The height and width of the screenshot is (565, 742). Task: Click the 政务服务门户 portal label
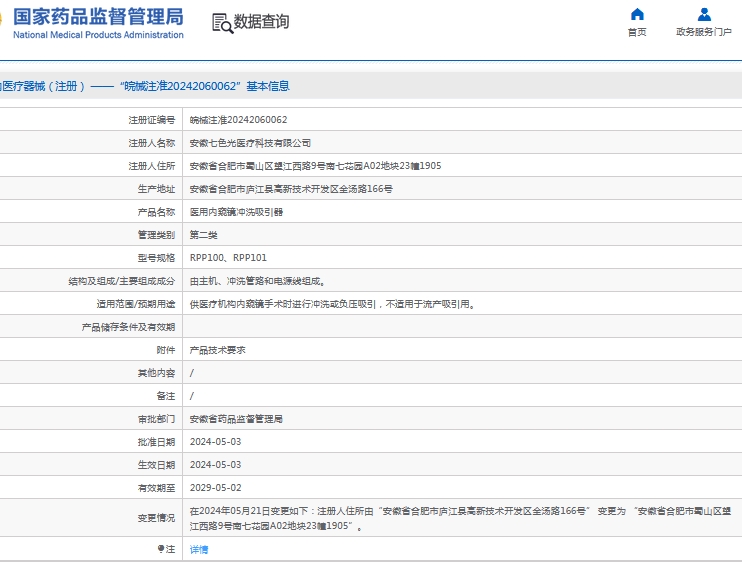tap(704, 32)
